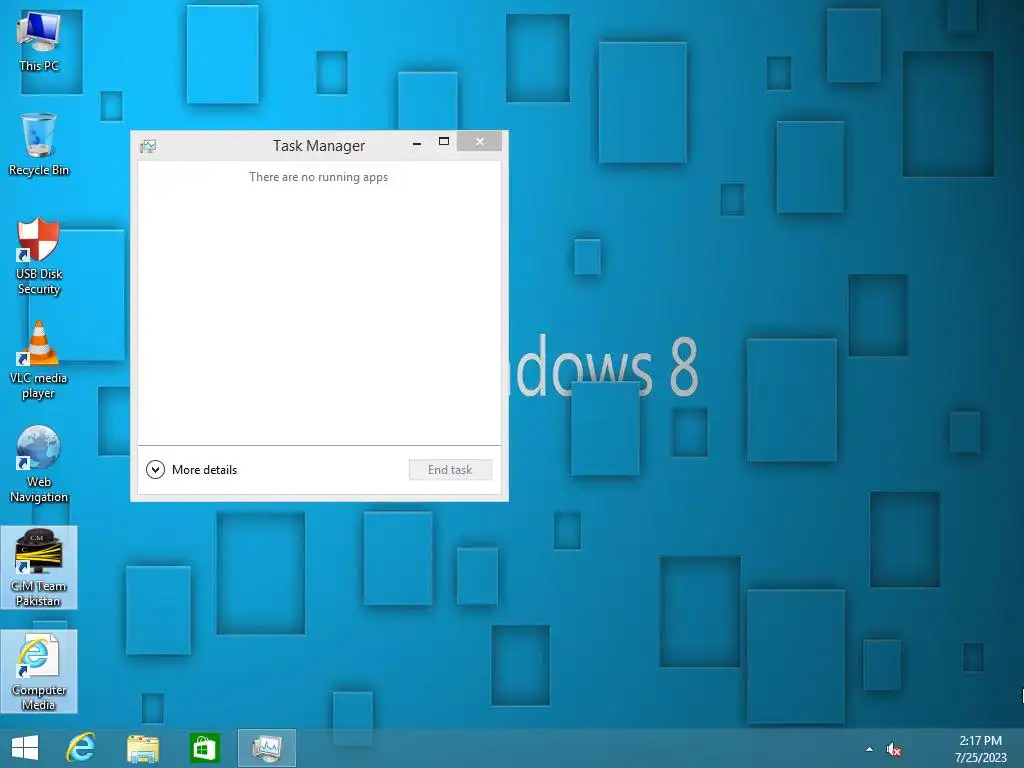Screen dimensions: 1024x768
Task: Select the VLC media player shortcut
Action: [x=39, y=360]
